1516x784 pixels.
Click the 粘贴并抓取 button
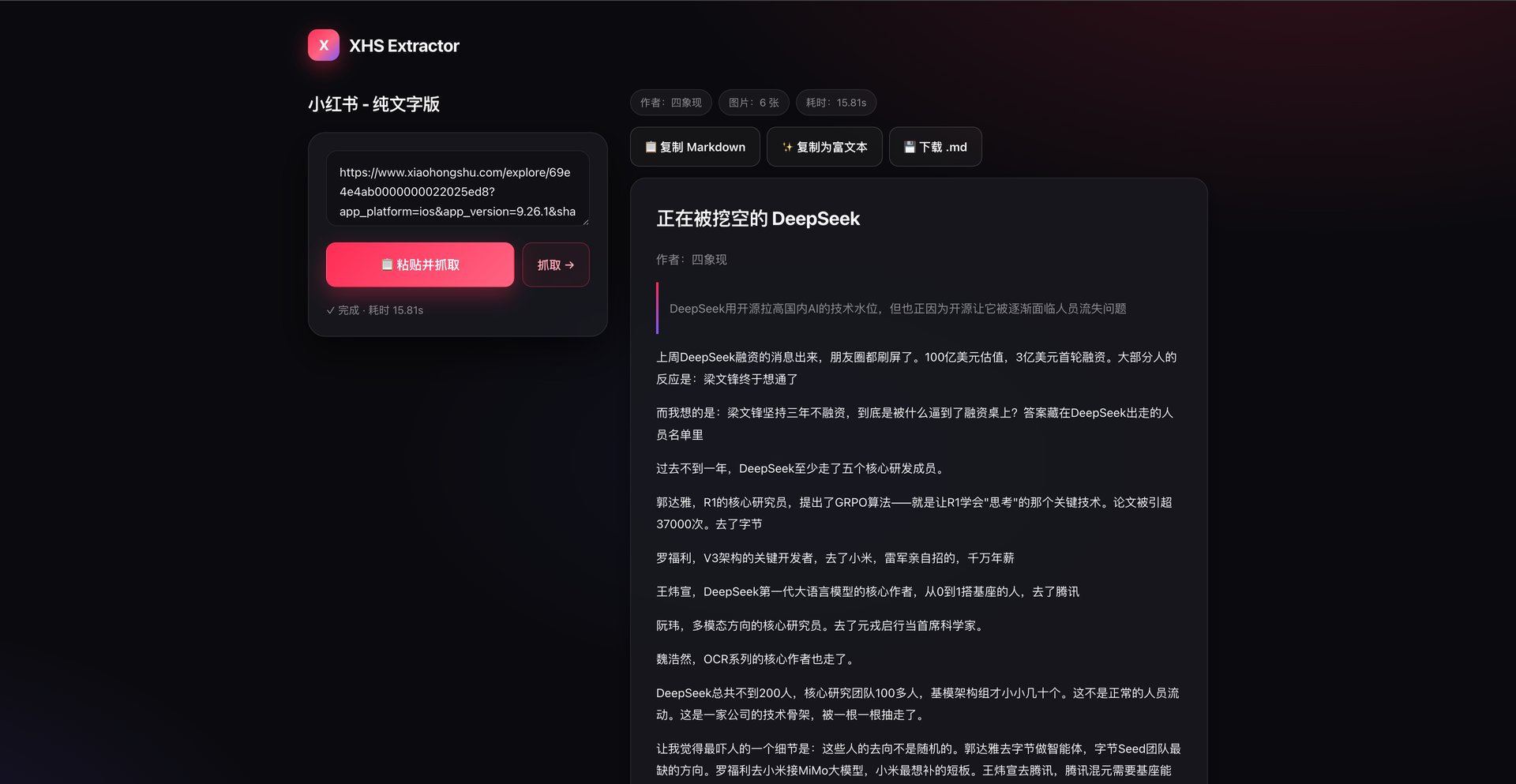(x=420, y=264)
